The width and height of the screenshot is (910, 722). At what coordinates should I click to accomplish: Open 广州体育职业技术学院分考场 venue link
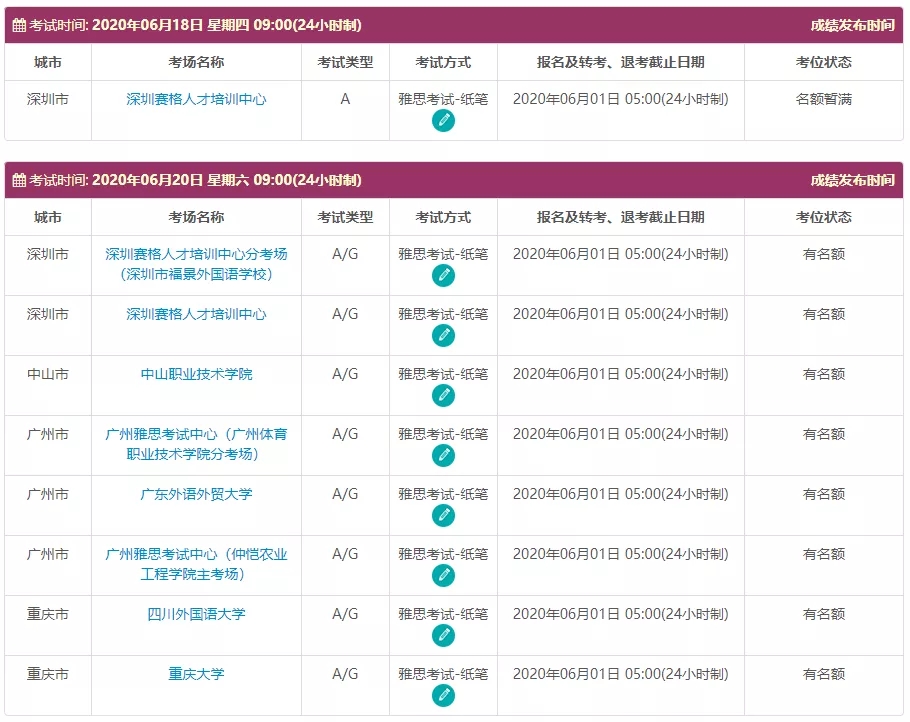[196, 444]
